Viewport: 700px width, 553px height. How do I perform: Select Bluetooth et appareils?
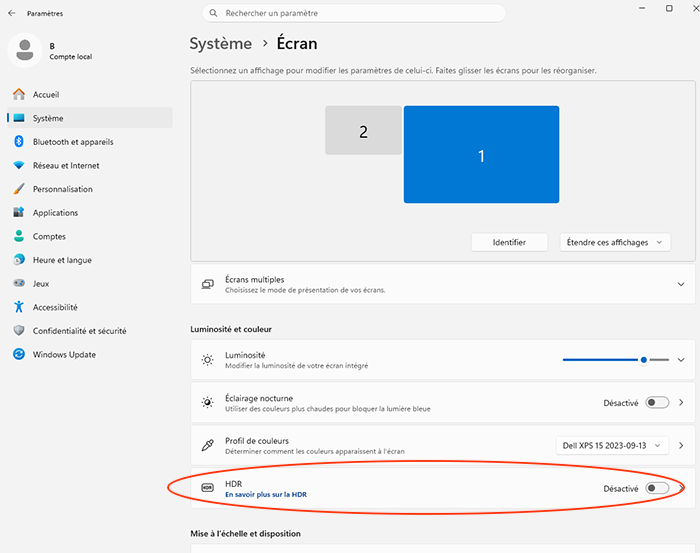pyautogui.click(x=90, y=141)
